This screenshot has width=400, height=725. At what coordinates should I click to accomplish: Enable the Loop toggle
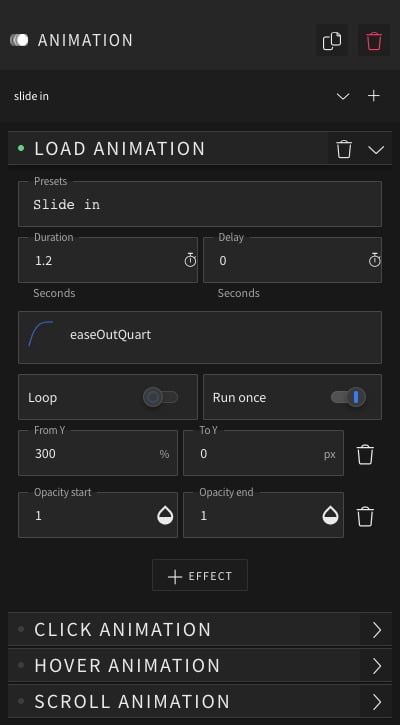(x=160, y=397)
